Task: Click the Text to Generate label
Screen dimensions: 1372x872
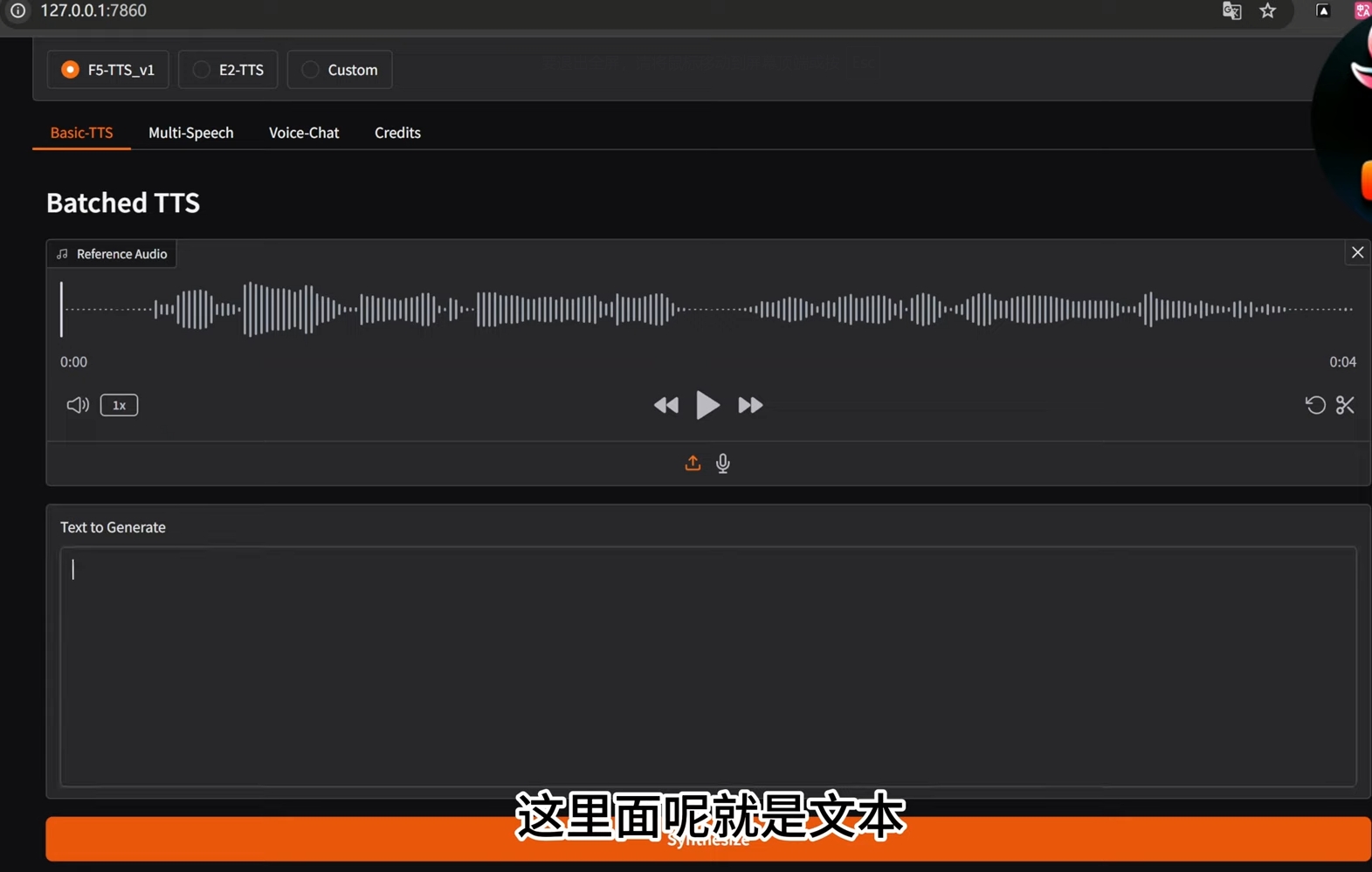Action: [x=113, y=527]
